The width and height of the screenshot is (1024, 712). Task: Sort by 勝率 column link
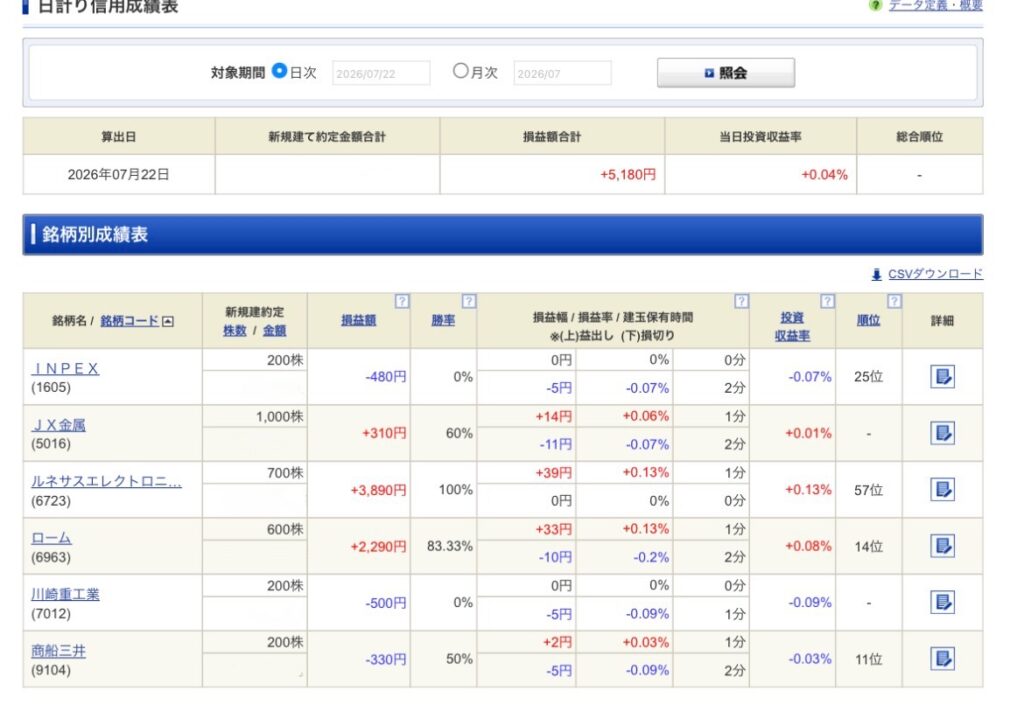click(443, 320)
